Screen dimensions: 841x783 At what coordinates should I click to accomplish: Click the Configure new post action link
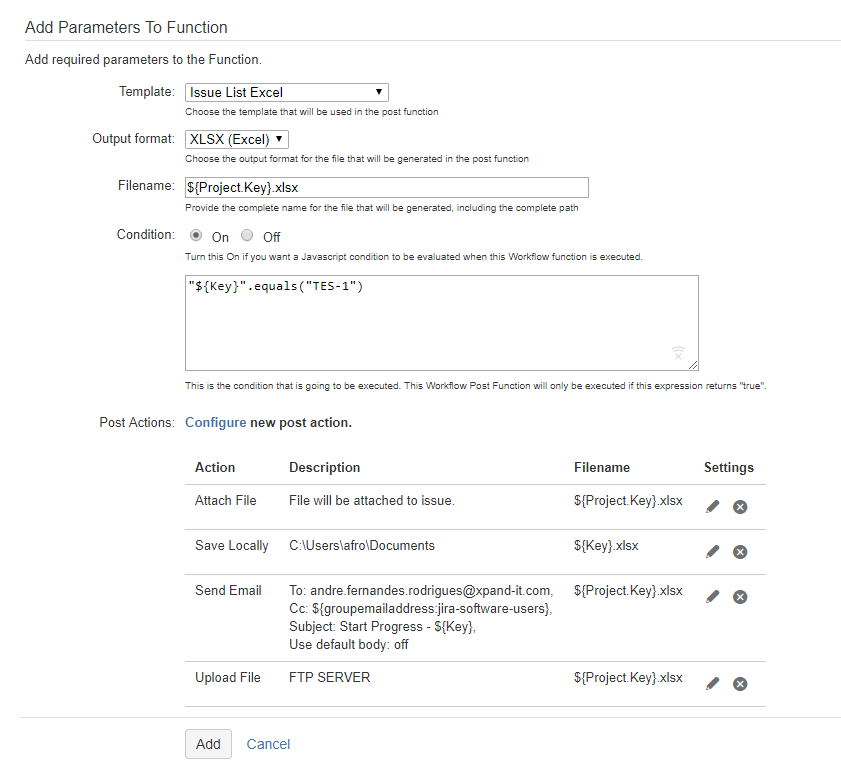(215, 422)
